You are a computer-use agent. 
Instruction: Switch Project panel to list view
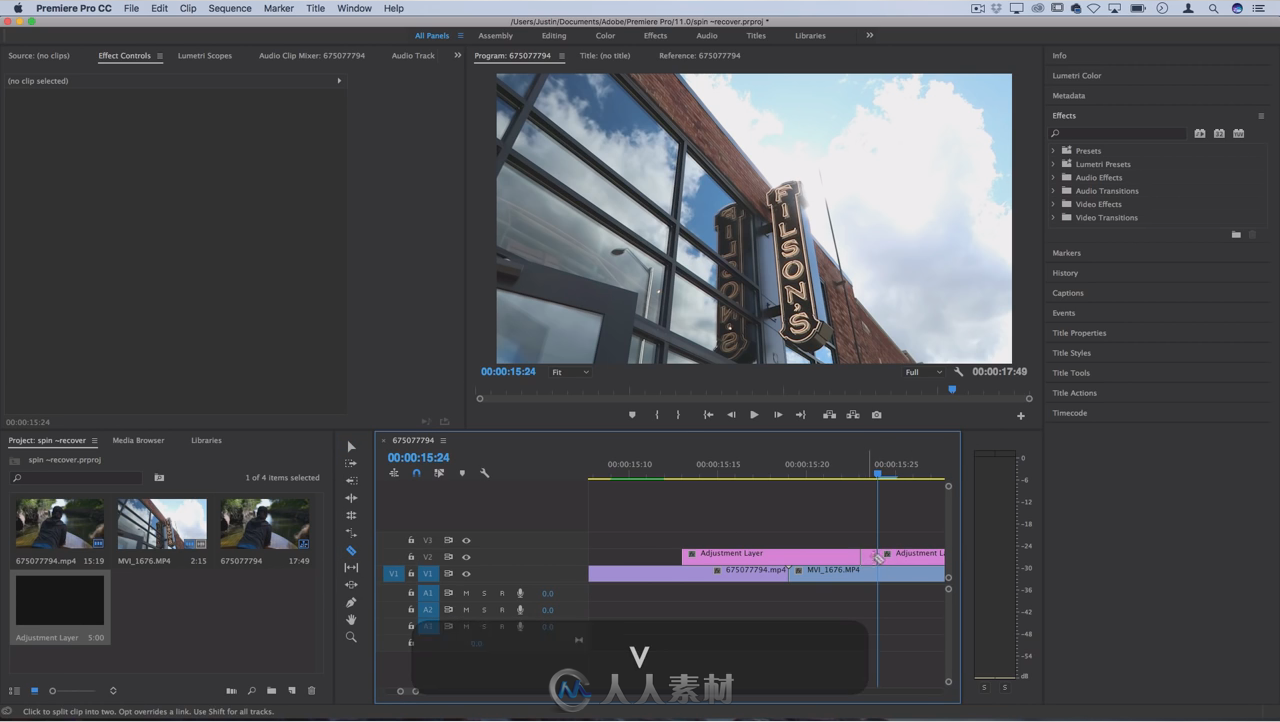(15, 691)
